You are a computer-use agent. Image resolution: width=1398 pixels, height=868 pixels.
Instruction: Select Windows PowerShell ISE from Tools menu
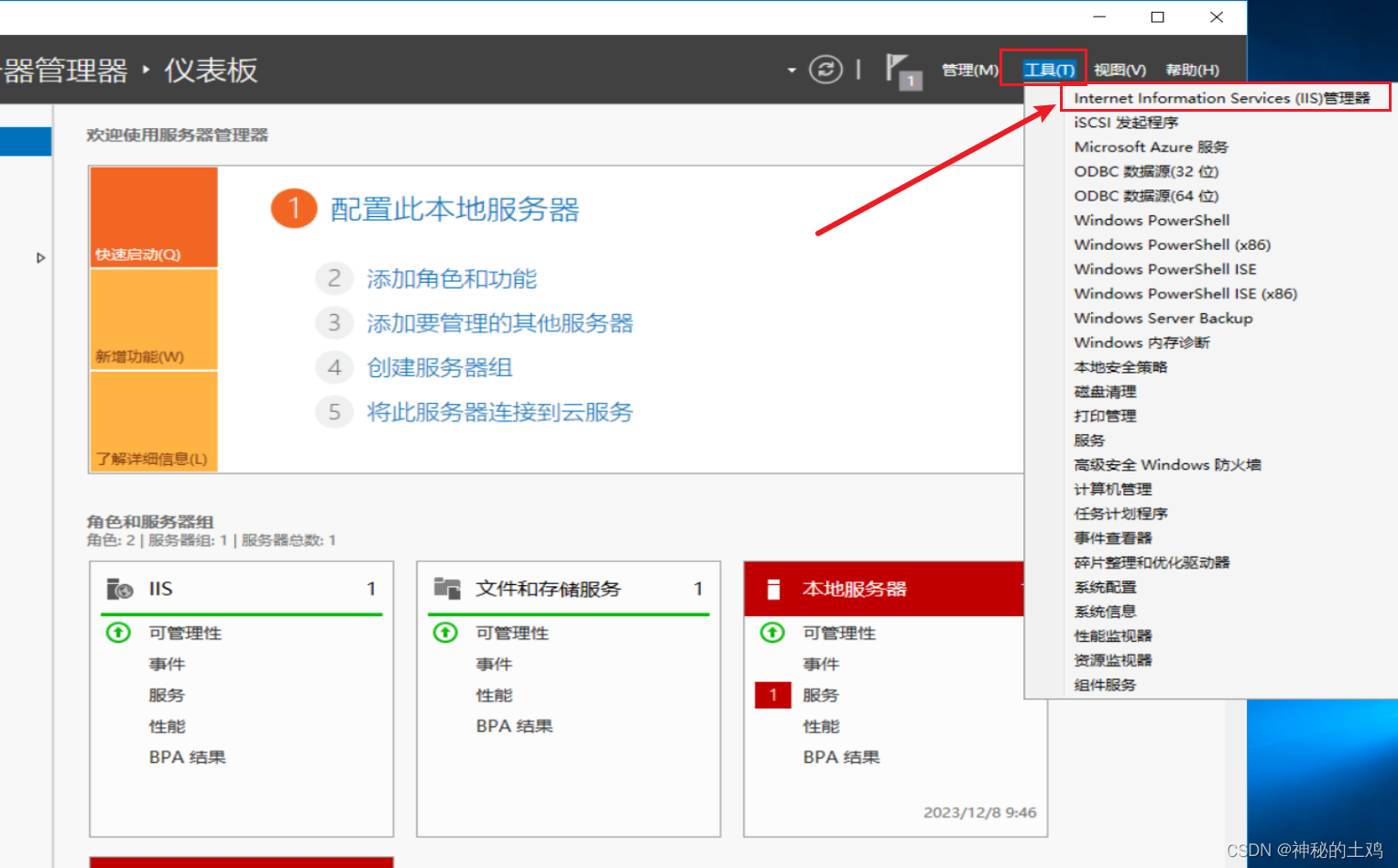pos(1165,268)
